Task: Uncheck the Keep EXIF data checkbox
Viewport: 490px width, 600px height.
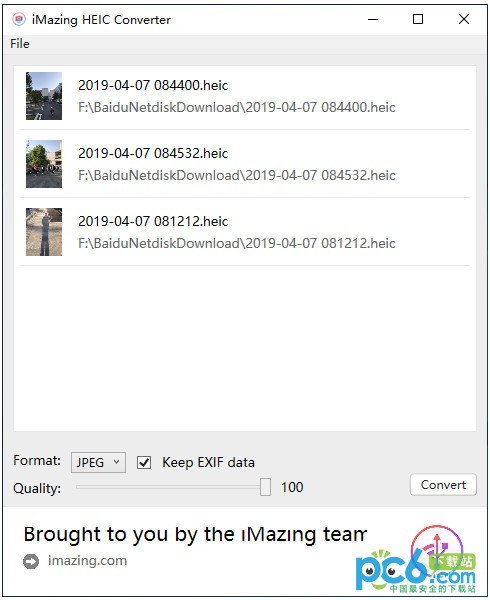Action: click(x=144, y=462)
